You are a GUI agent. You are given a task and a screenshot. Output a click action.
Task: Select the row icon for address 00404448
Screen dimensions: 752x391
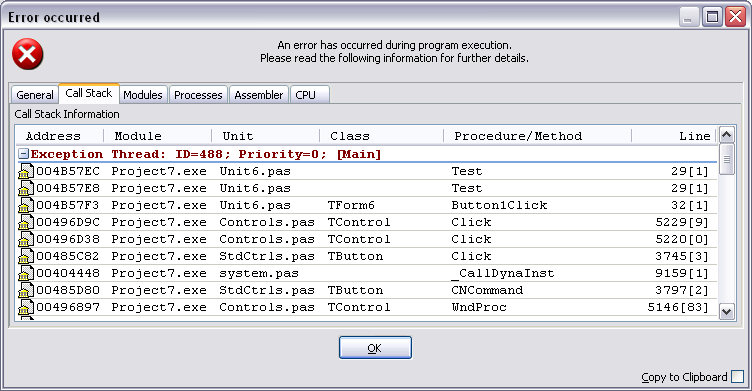click(26, 273)
